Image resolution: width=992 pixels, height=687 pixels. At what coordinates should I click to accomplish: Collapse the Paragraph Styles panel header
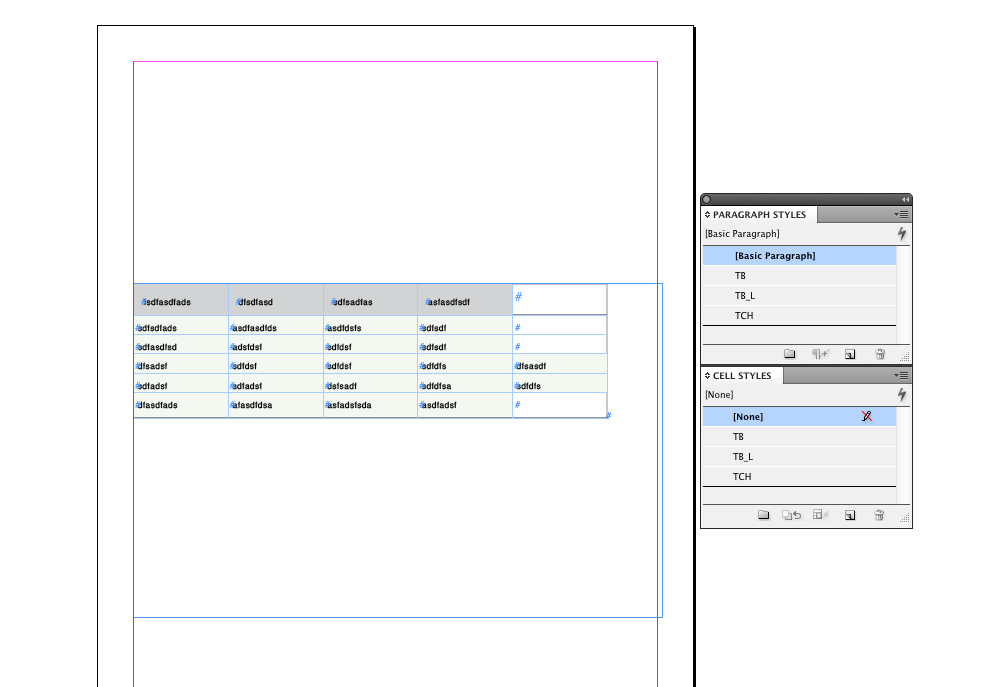click(x=707, y=213)
